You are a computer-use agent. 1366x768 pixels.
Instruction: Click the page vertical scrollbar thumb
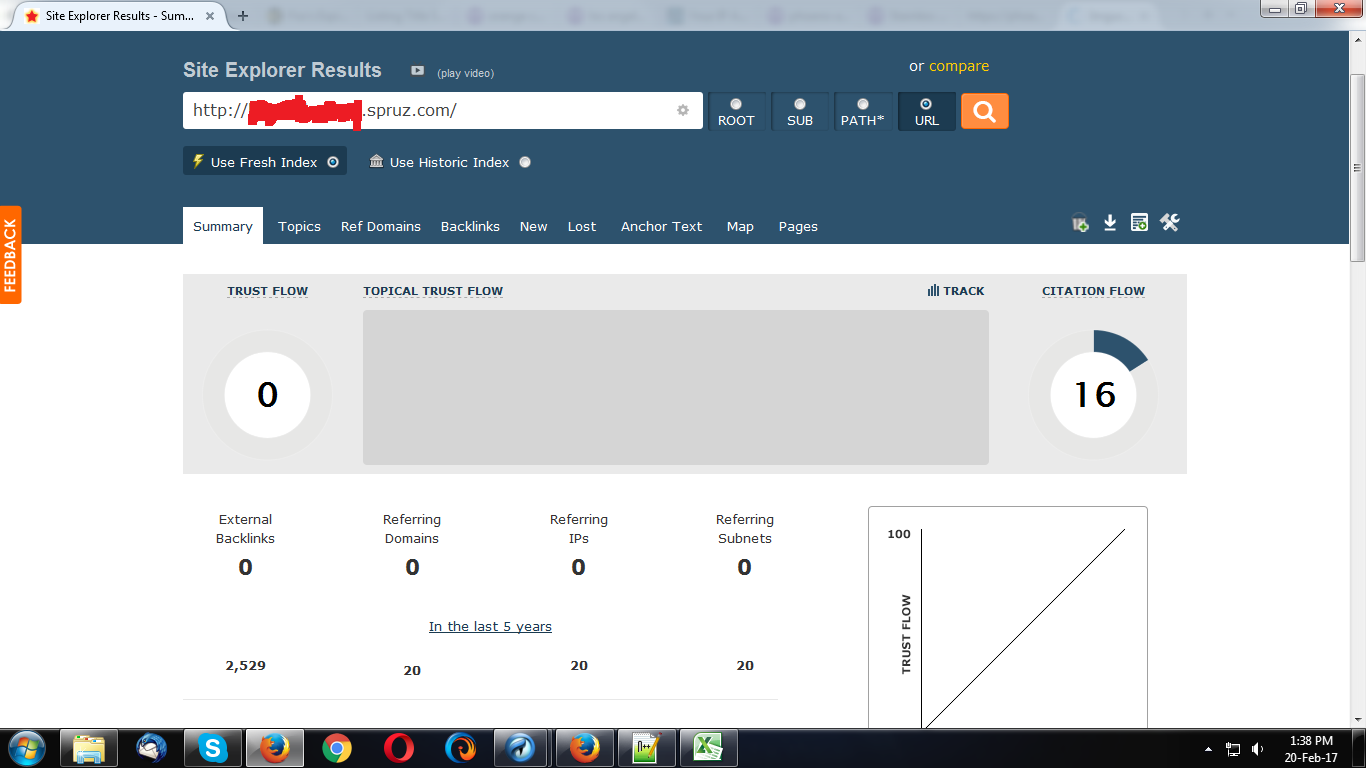pyautogui.click(x=1357, y=168)
